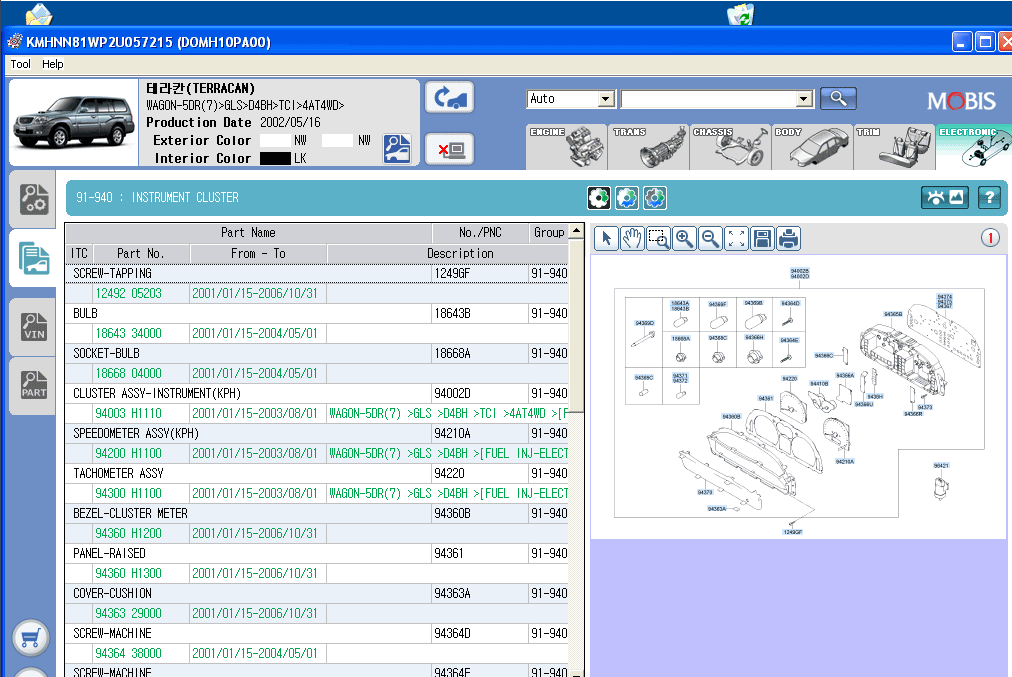Save the diagram with floppy icon
The width and height of the screenshot is (1012, 677).
coord(762,238)
